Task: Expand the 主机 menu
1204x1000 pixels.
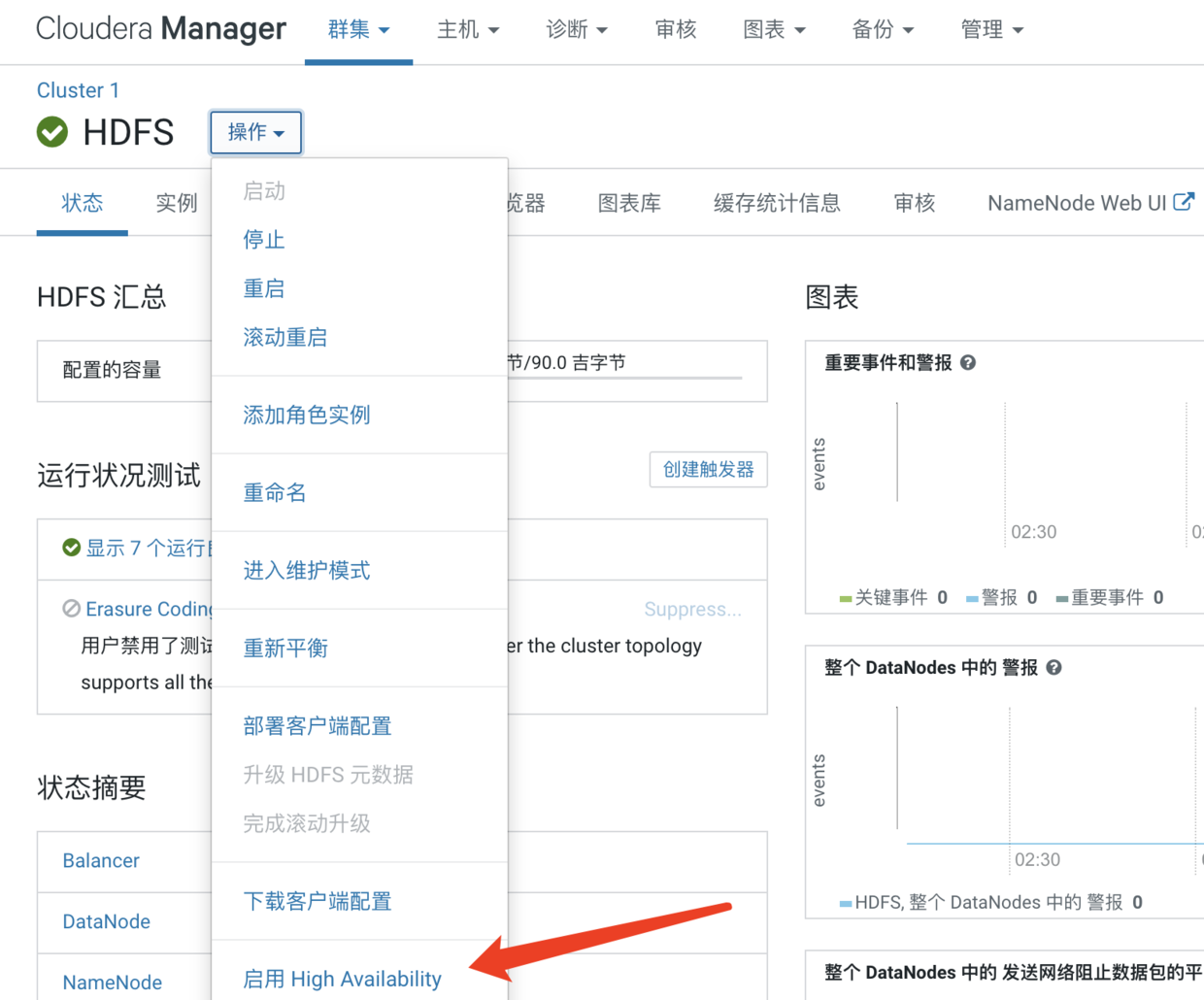Action: [x=468, y=30]
